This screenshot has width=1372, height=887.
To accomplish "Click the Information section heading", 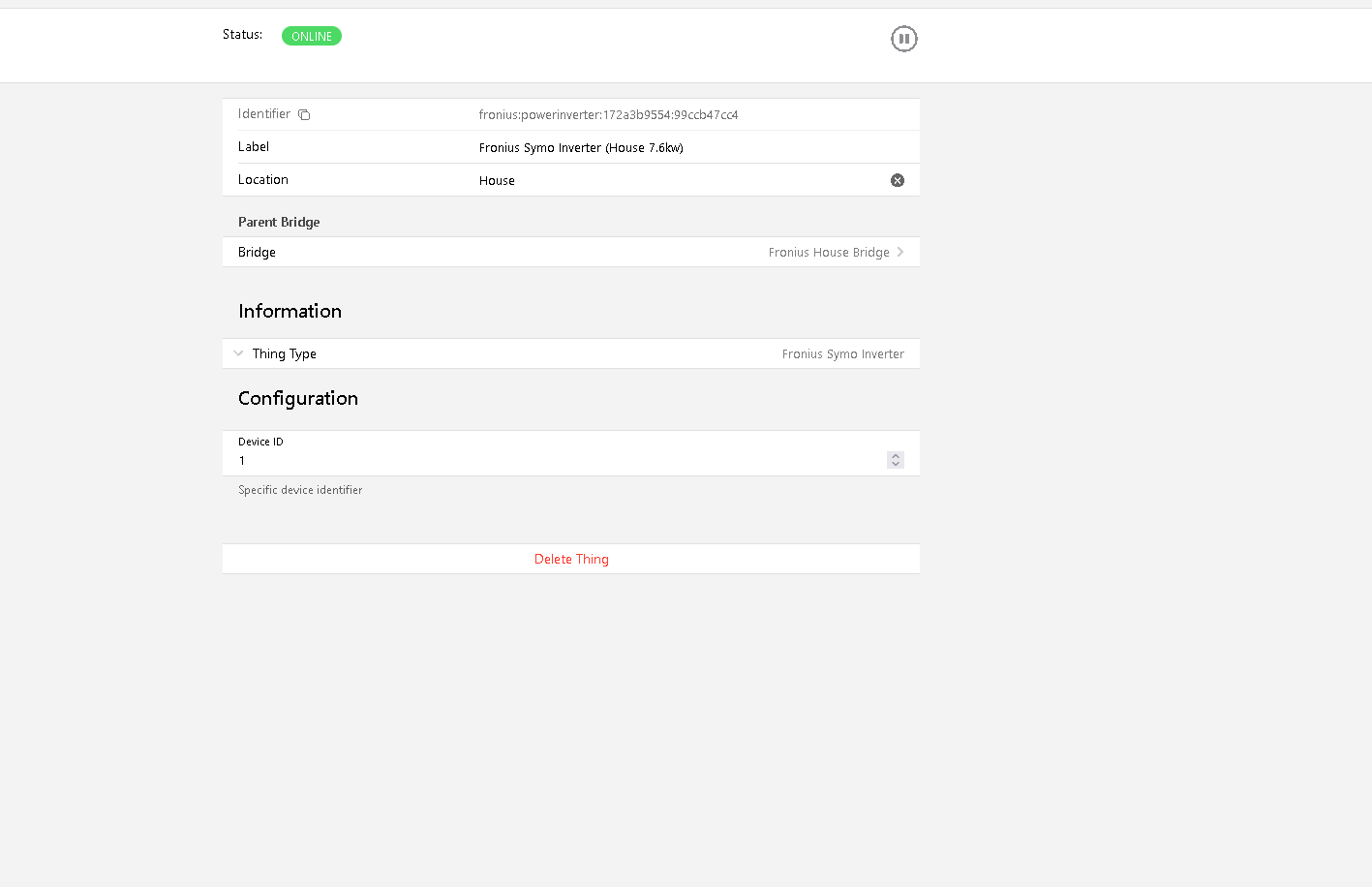I will tap(290, 311).
